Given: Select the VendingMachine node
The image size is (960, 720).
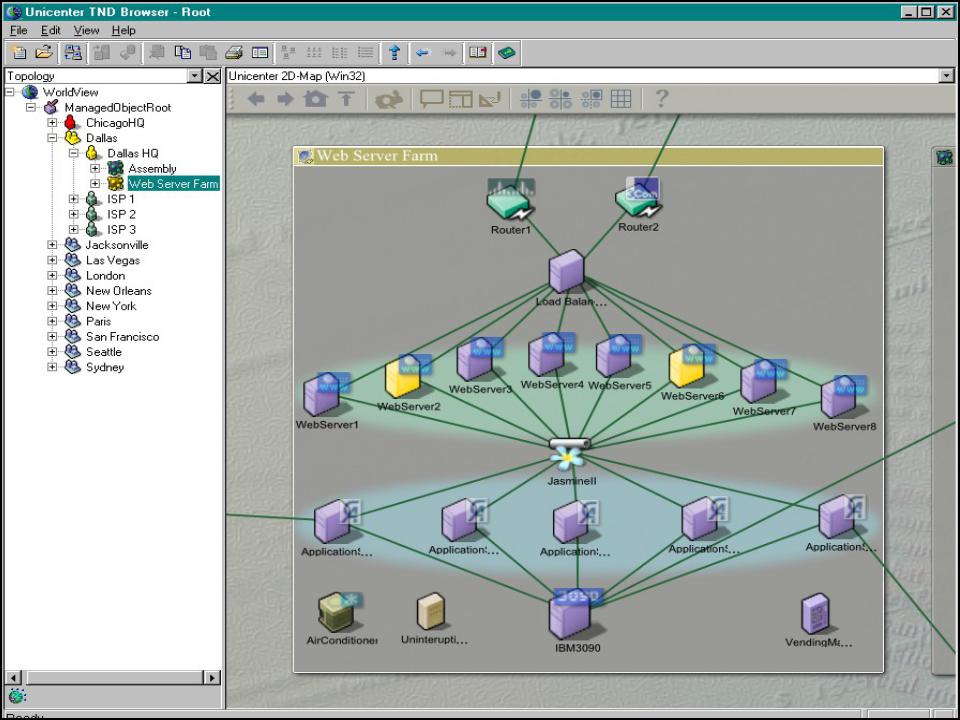Looking at the screenshot, I should pos(816,613).
